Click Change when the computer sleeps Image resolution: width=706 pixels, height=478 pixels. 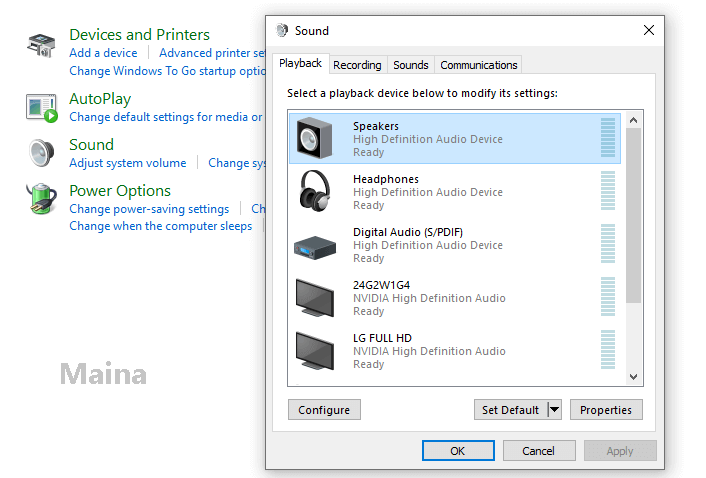161,226
